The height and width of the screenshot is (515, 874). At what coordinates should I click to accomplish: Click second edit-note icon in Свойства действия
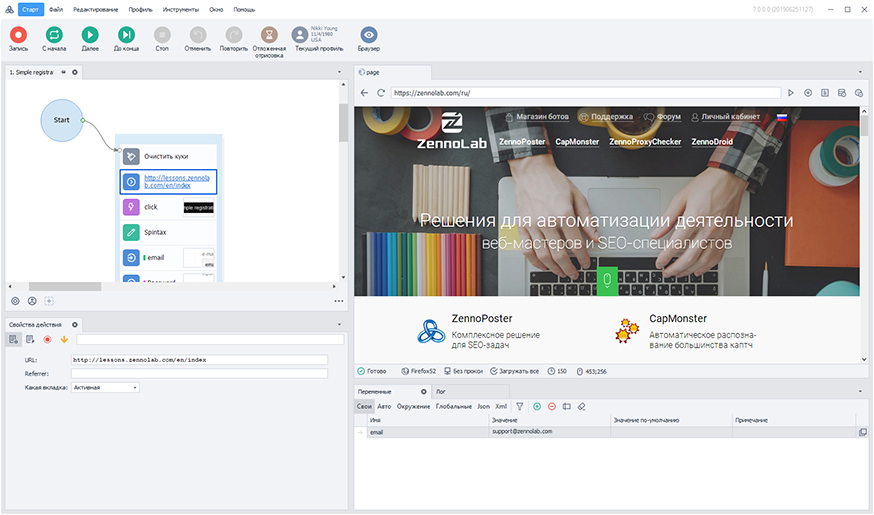click(30, 339)
